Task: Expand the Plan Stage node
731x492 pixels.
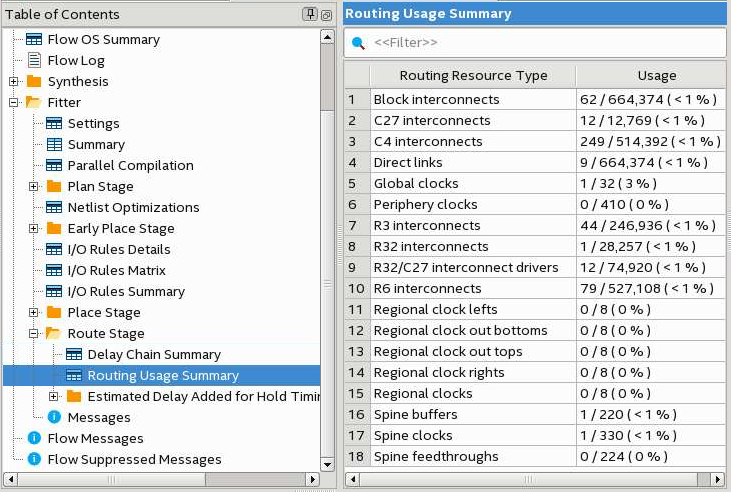Action: pos(34,186)
